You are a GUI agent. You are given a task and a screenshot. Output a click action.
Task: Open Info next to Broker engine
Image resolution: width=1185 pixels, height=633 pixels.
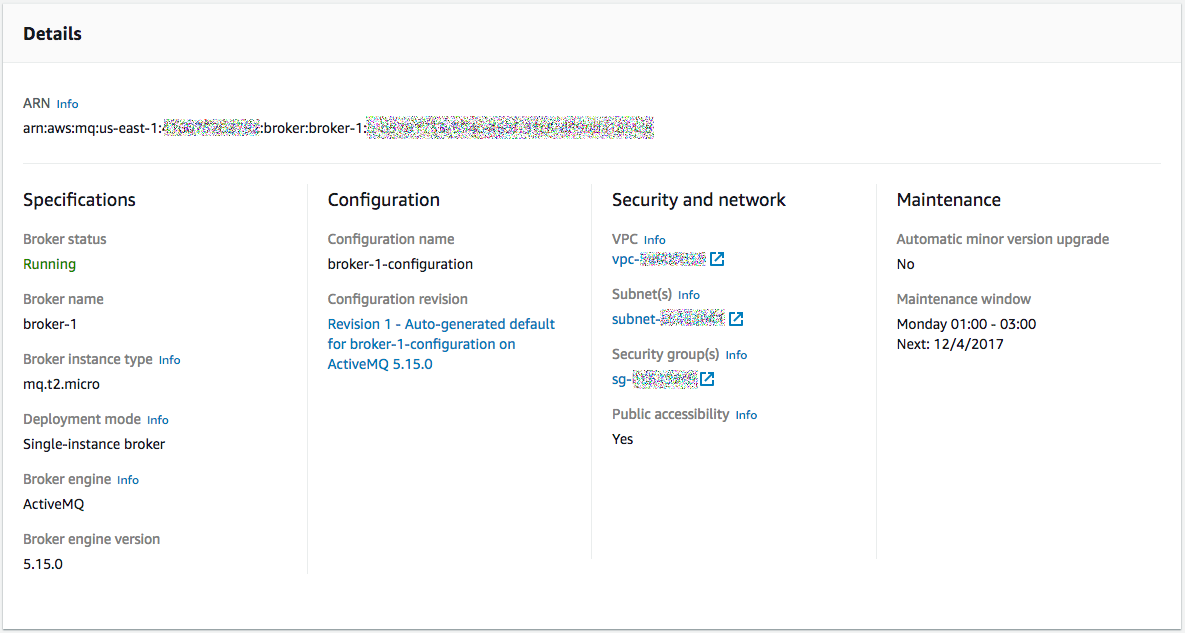128,480
